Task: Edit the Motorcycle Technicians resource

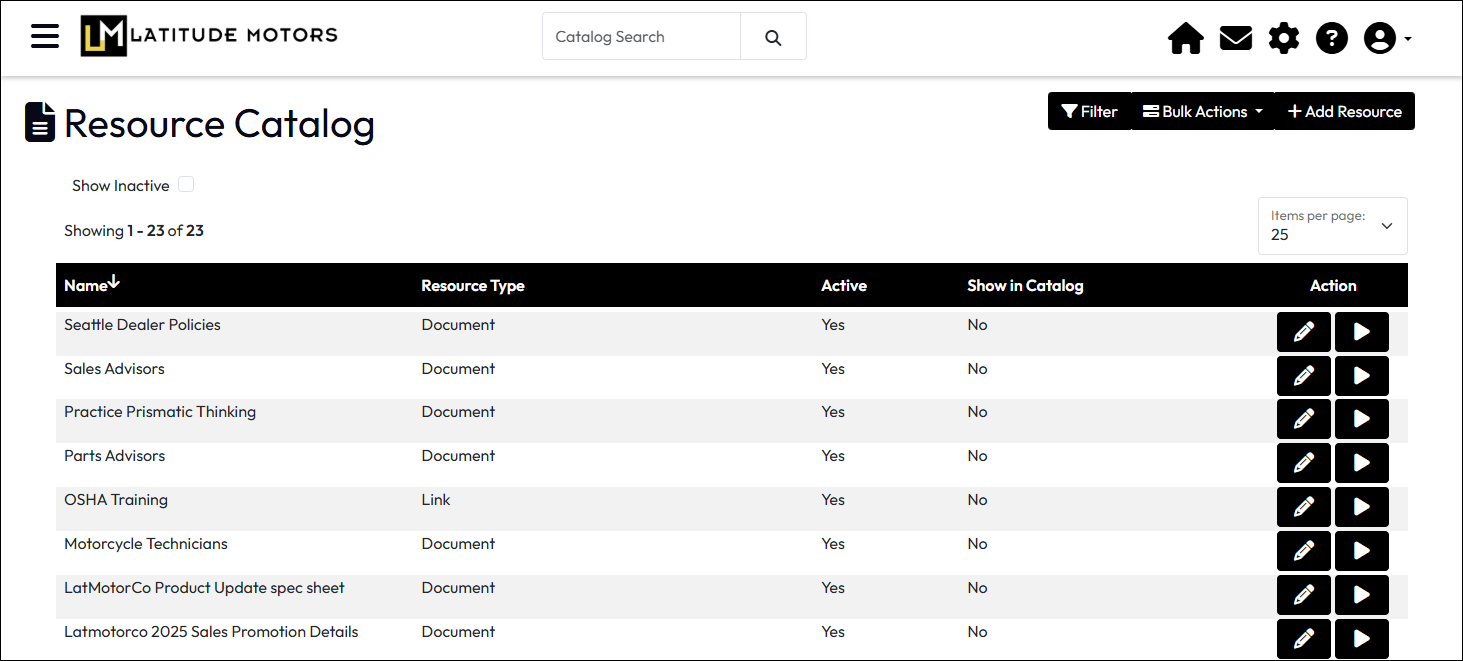Action: click(x=1304, y=551)
